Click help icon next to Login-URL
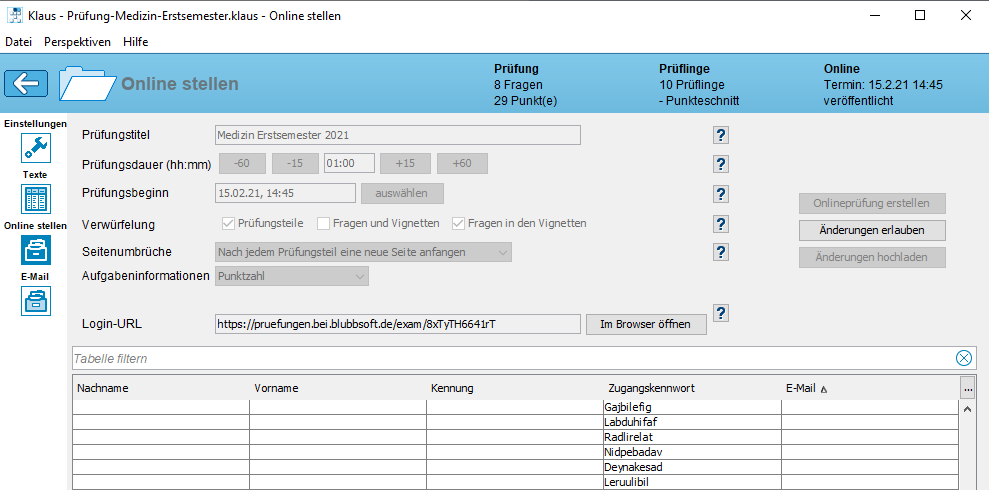 (x=721, y=314)
